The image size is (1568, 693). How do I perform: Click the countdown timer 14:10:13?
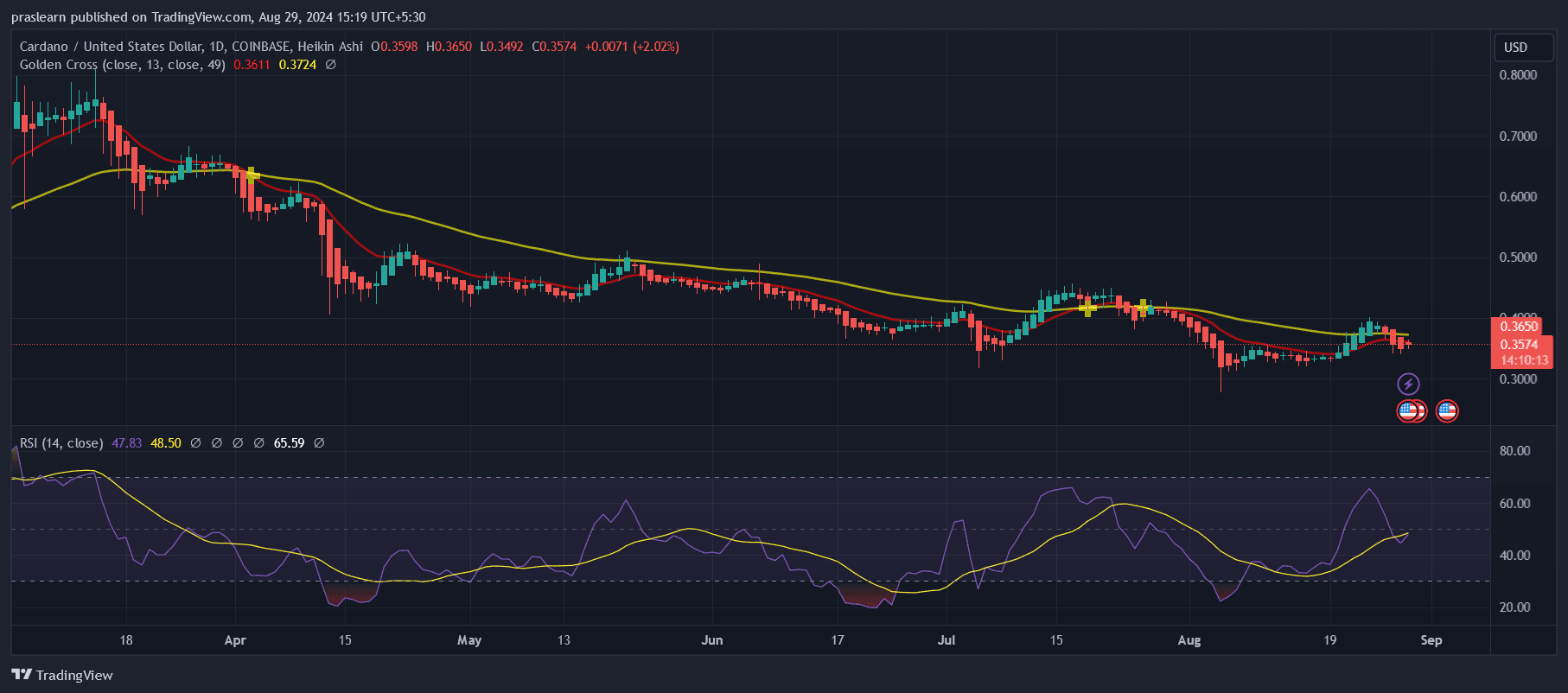click(1524, 360)
